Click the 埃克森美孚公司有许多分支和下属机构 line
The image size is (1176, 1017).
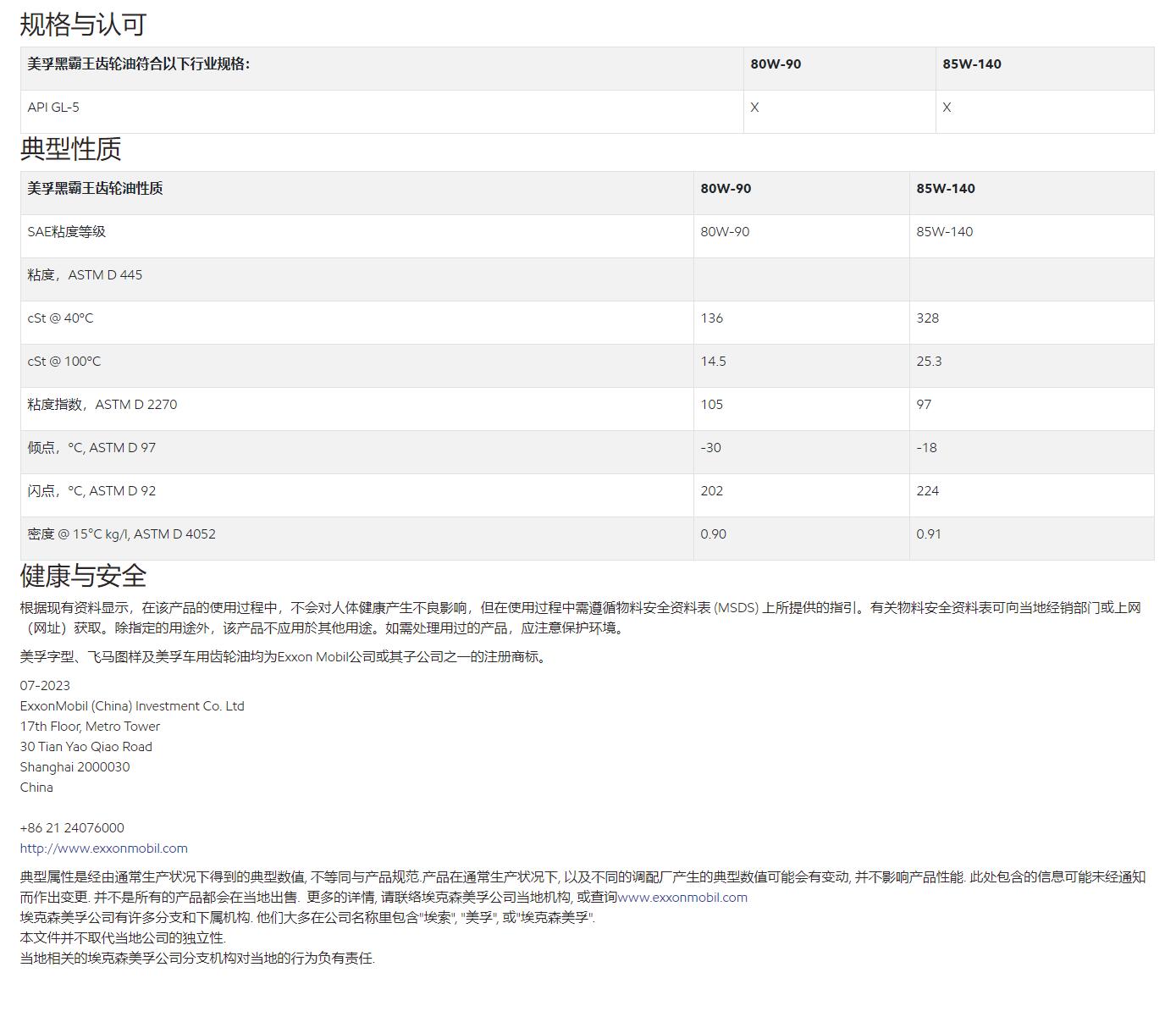(307, 918)
